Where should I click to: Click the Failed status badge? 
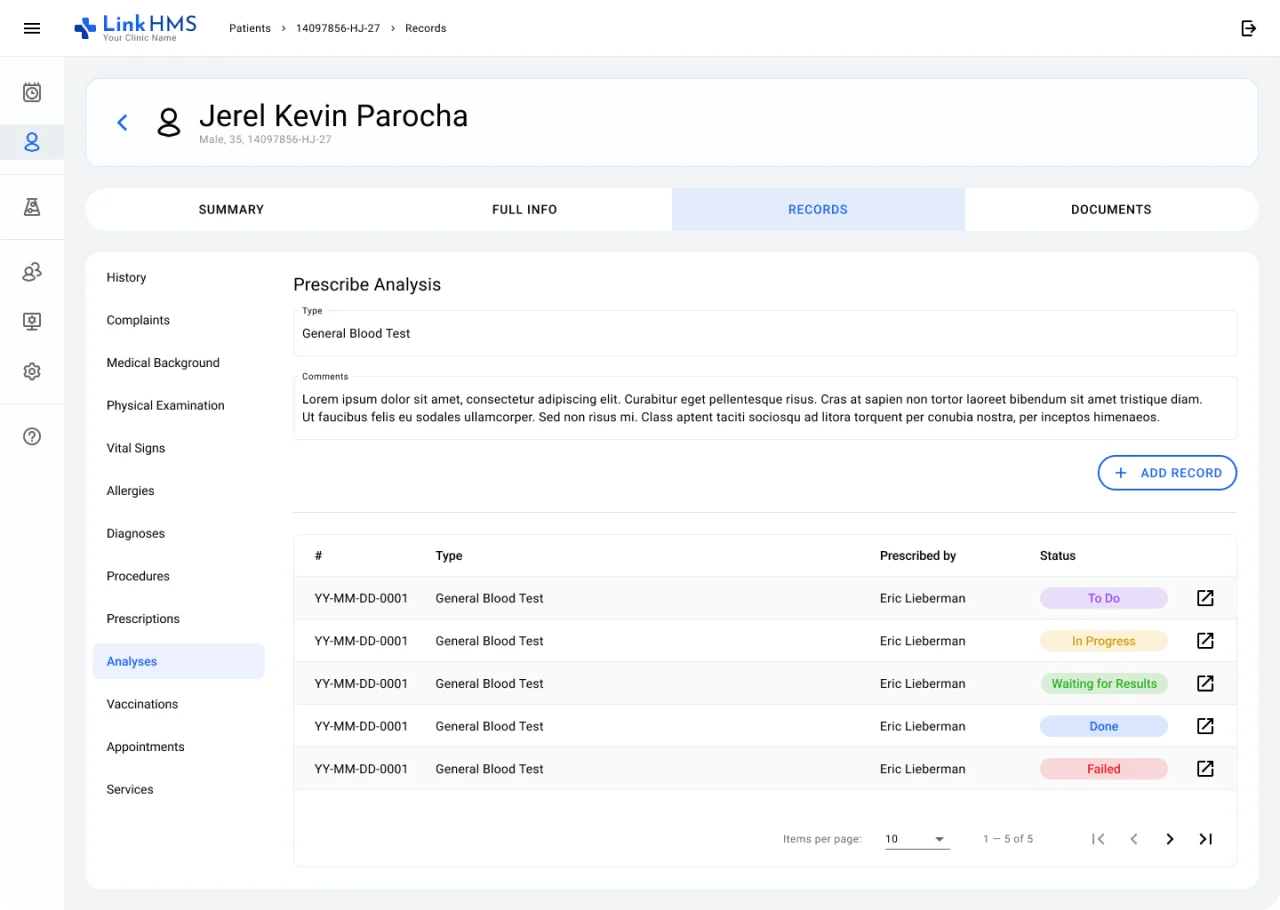tap(1104, 769)
